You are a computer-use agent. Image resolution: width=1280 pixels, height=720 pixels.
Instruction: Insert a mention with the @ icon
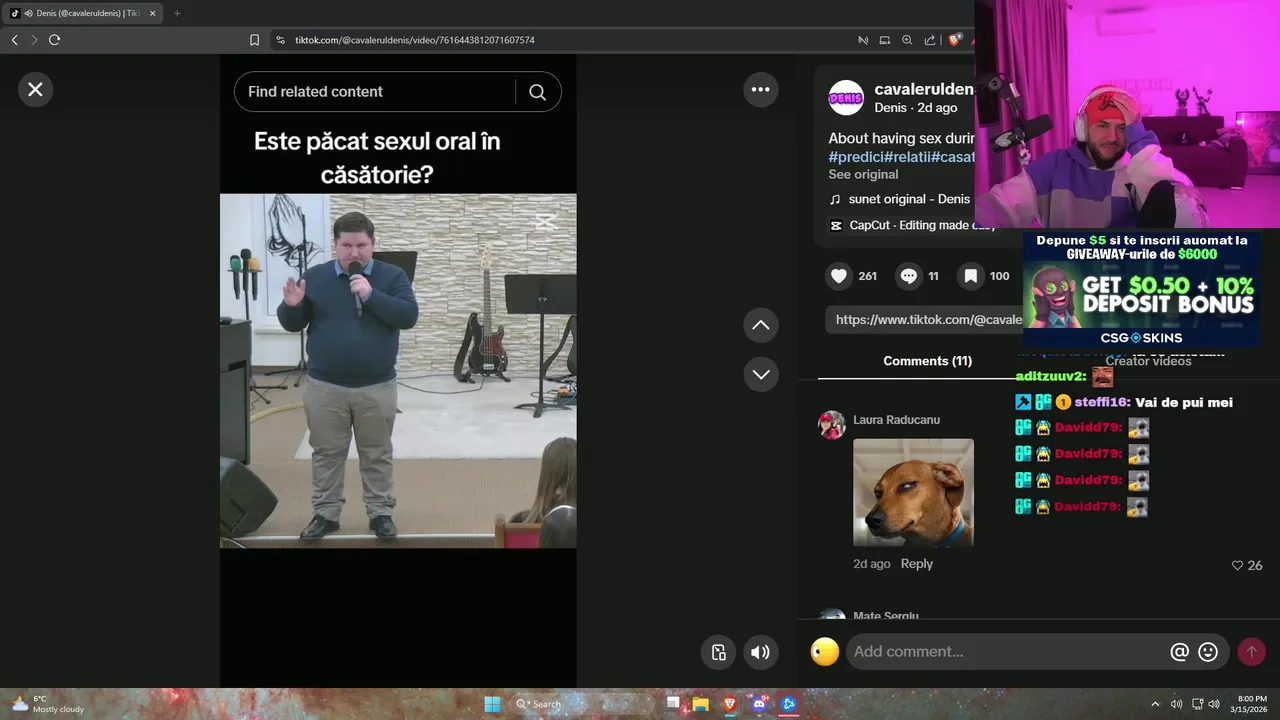pyautogui.click(x=1180, y=652)
